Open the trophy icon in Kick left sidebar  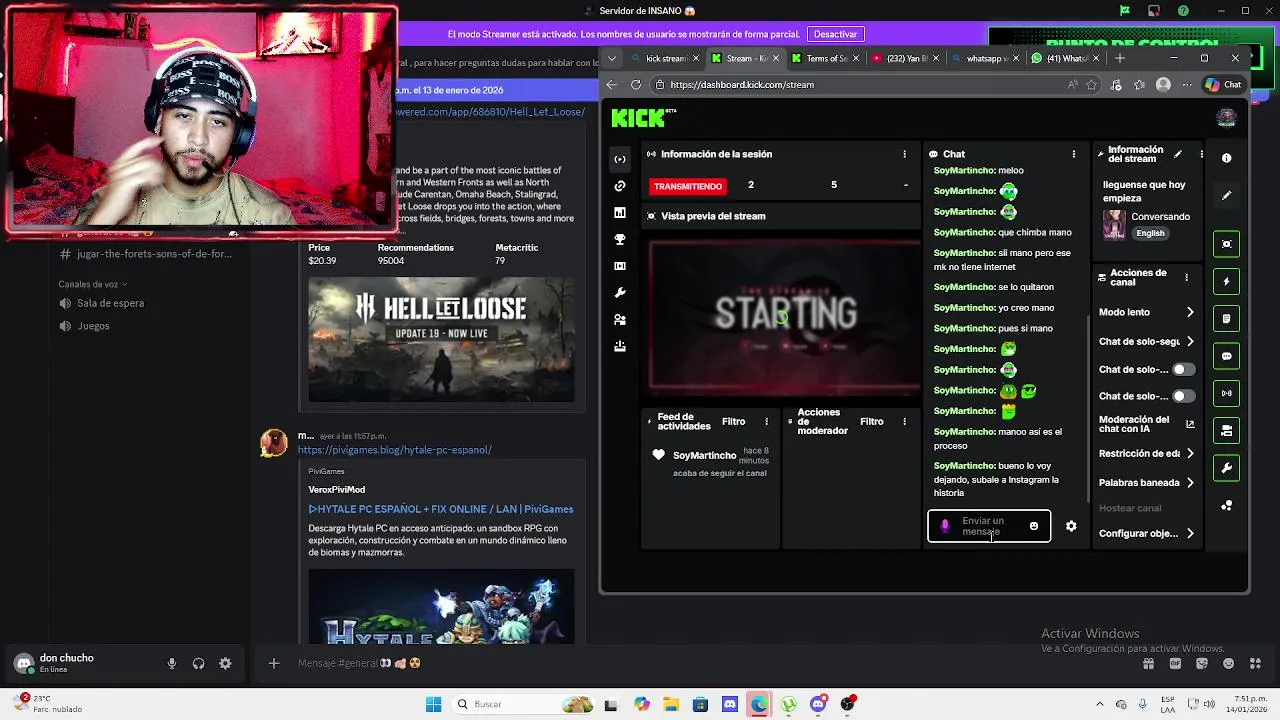tap(620, 240)
